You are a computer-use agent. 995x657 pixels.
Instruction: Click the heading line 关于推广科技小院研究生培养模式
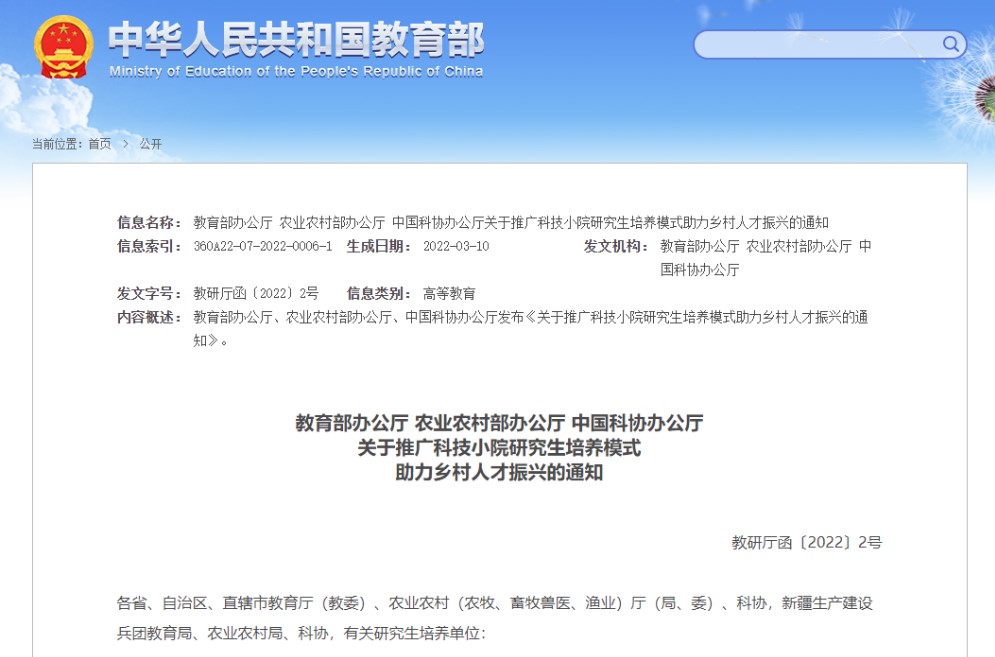pyautogui.click(x=499, y=448)
